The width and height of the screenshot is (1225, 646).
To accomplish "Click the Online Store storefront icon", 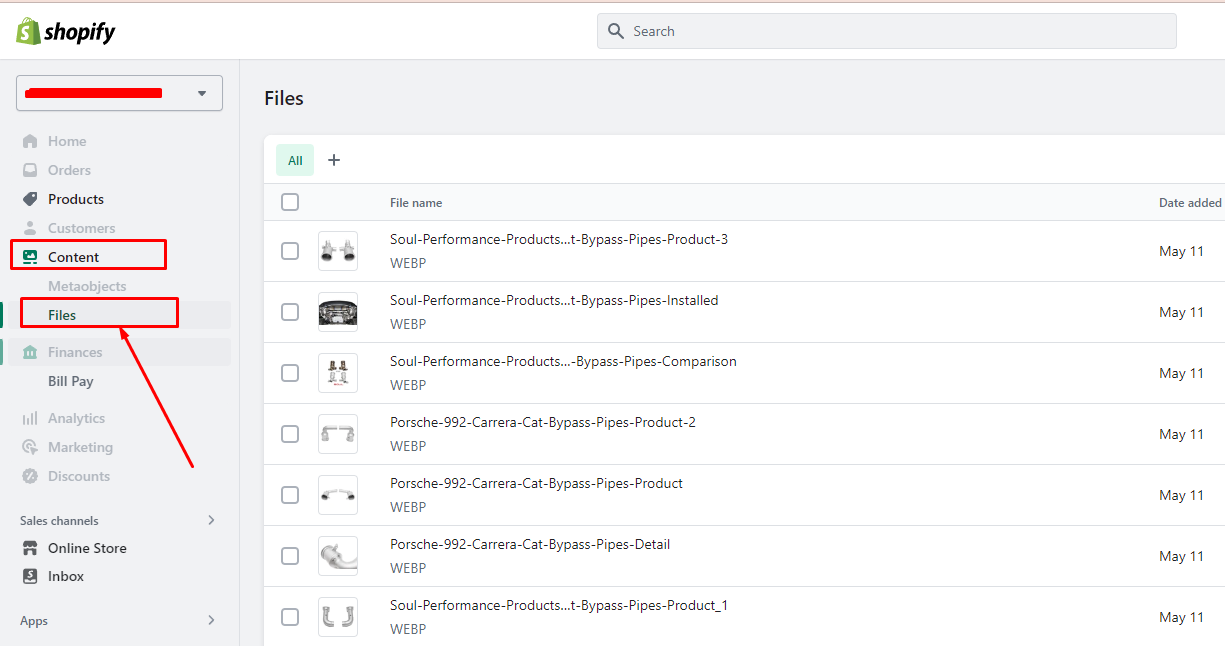I will (x=30, y=548).
